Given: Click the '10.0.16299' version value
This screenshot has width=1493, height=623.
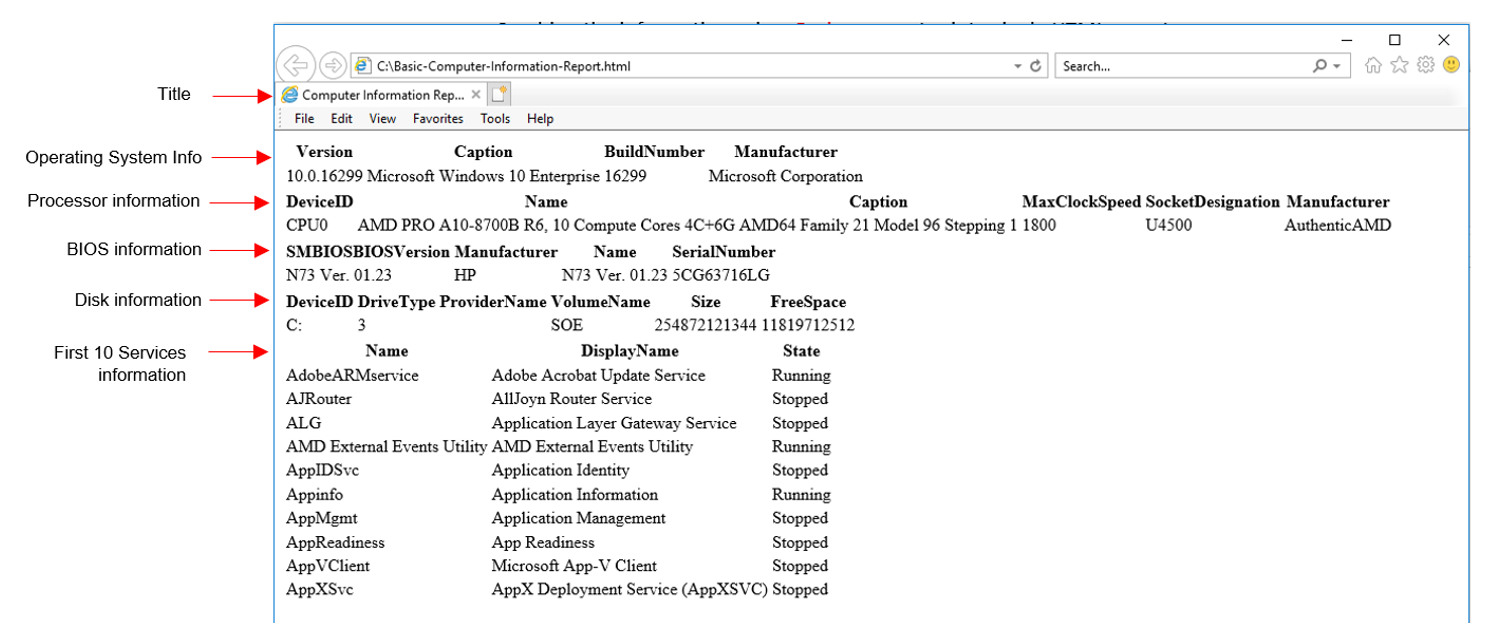Looking at the screenshot, I should (x=325, y=176).
